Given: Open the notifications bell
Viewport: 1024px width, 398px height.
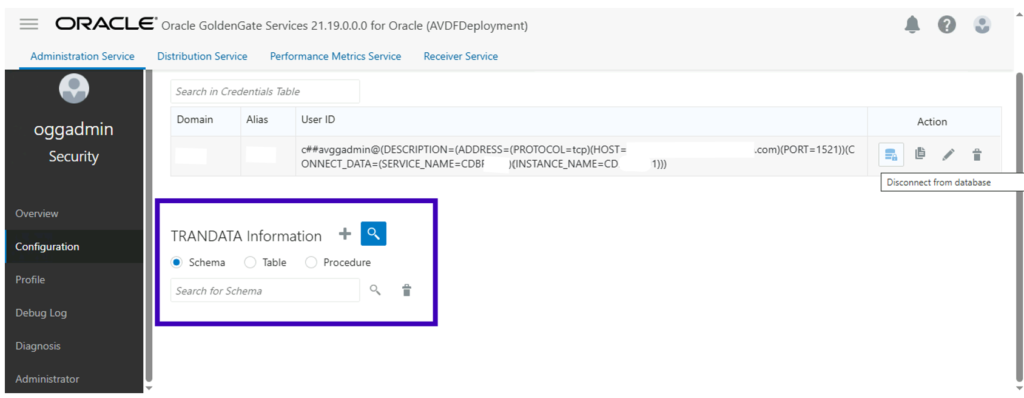Looking at the screenshot, I should [x=912, y=25].
